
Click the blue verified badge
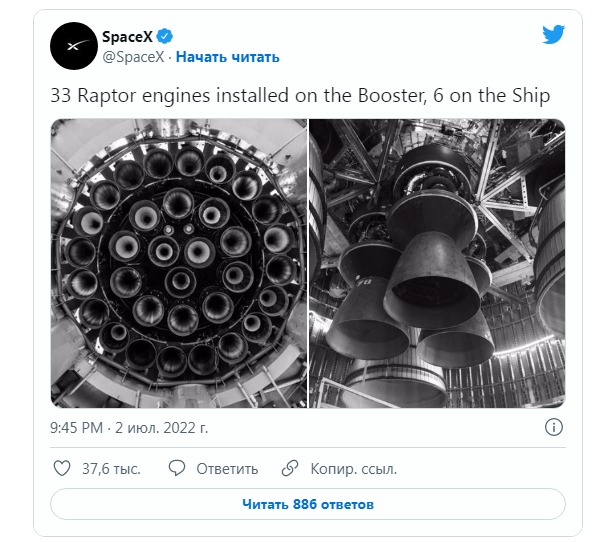(164, 38)
